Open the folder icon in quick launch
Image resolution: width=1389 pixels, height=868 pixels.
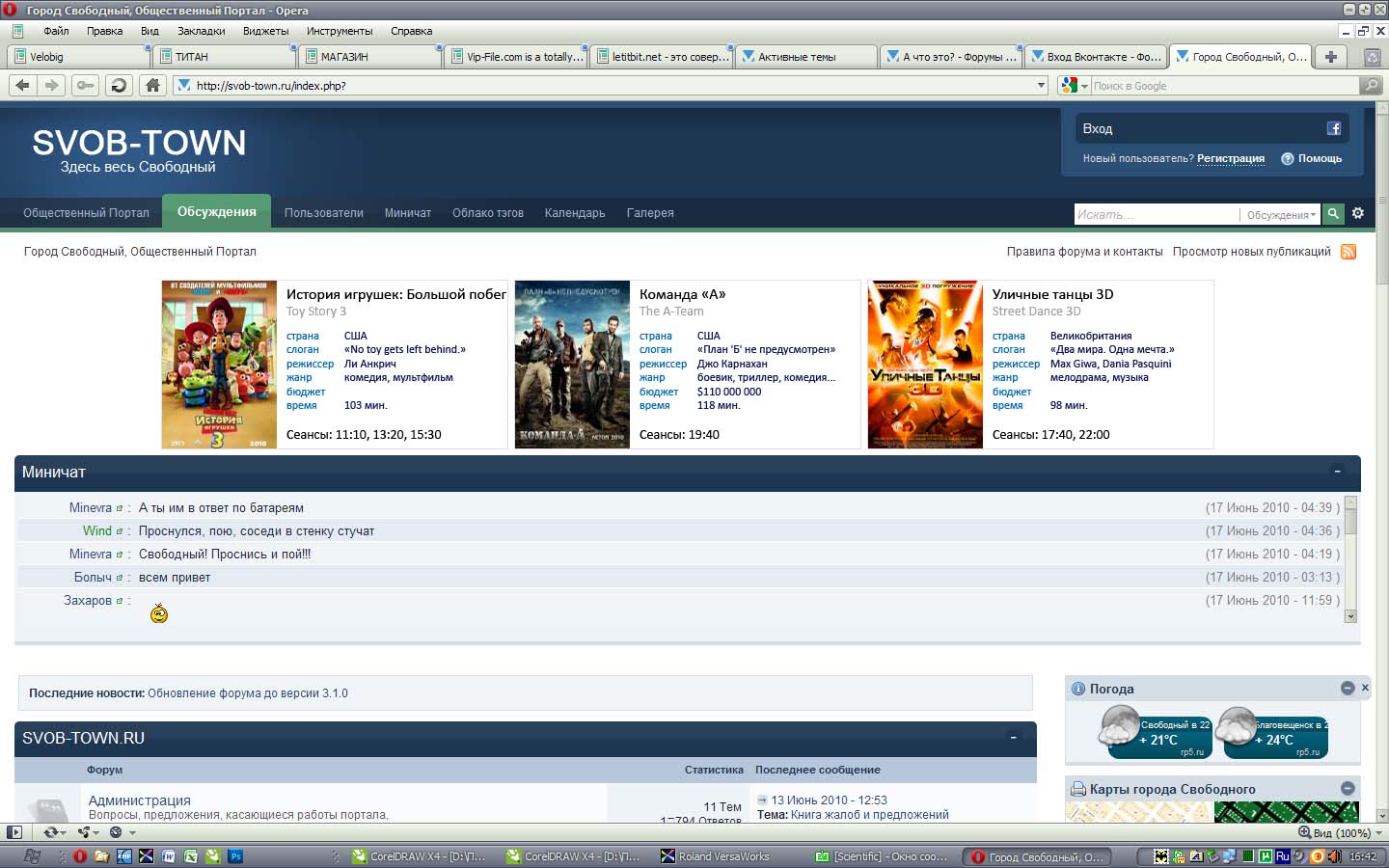101,855
